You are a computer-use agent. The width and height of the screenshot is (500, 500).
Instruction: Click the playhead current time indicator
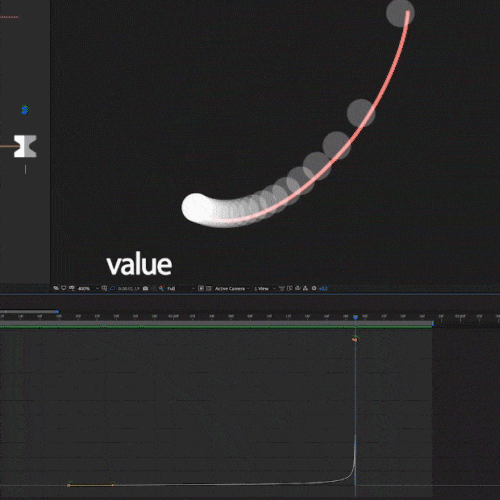355,317
